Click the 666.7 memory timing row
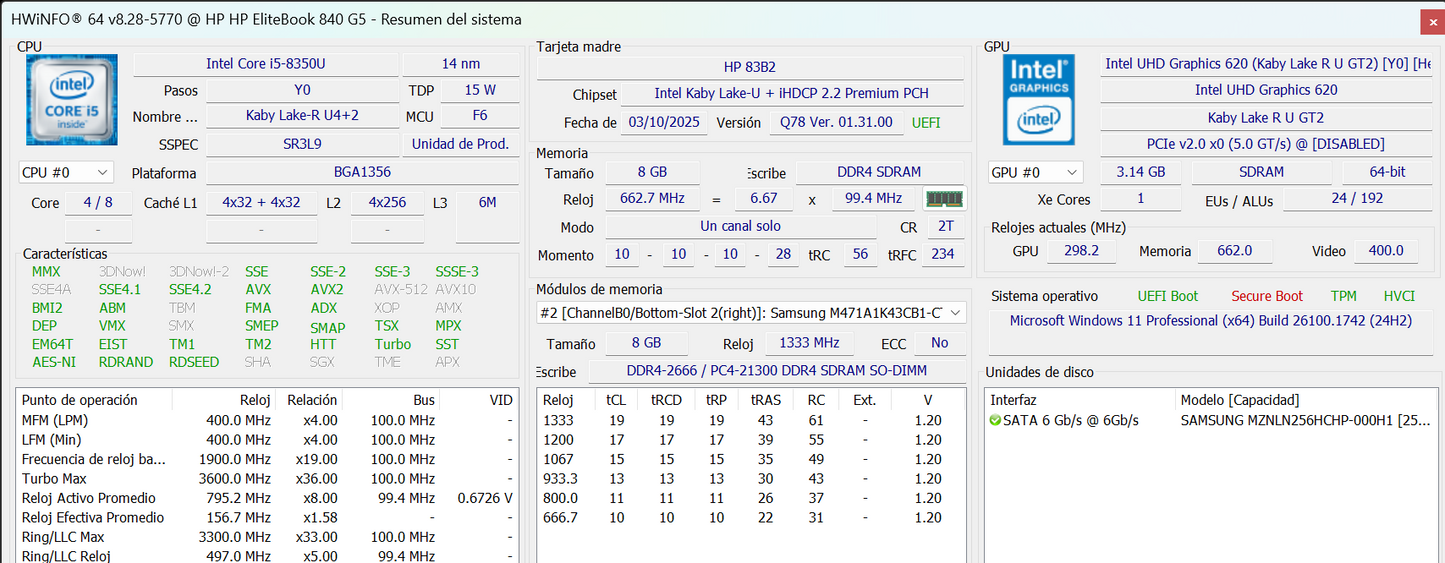Viewport: 1445px width, 563px height. pos(751,517)
